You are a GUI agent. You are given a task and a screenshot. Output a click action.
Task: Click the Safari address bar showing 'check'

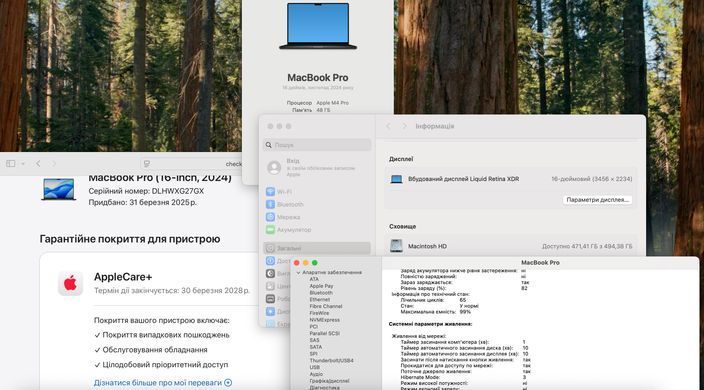click(192, 164)
